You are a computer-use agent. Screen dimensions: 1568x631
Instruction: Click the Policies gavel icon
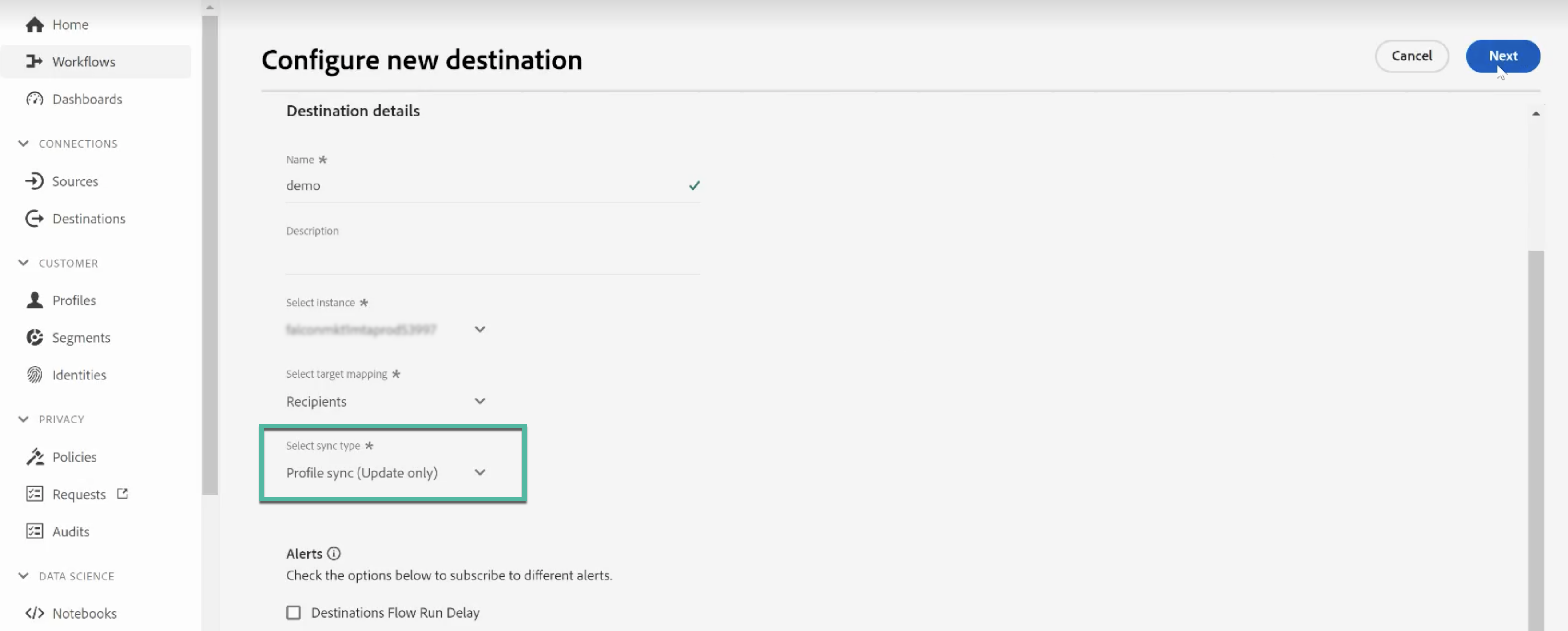click(x=35, y=457)
